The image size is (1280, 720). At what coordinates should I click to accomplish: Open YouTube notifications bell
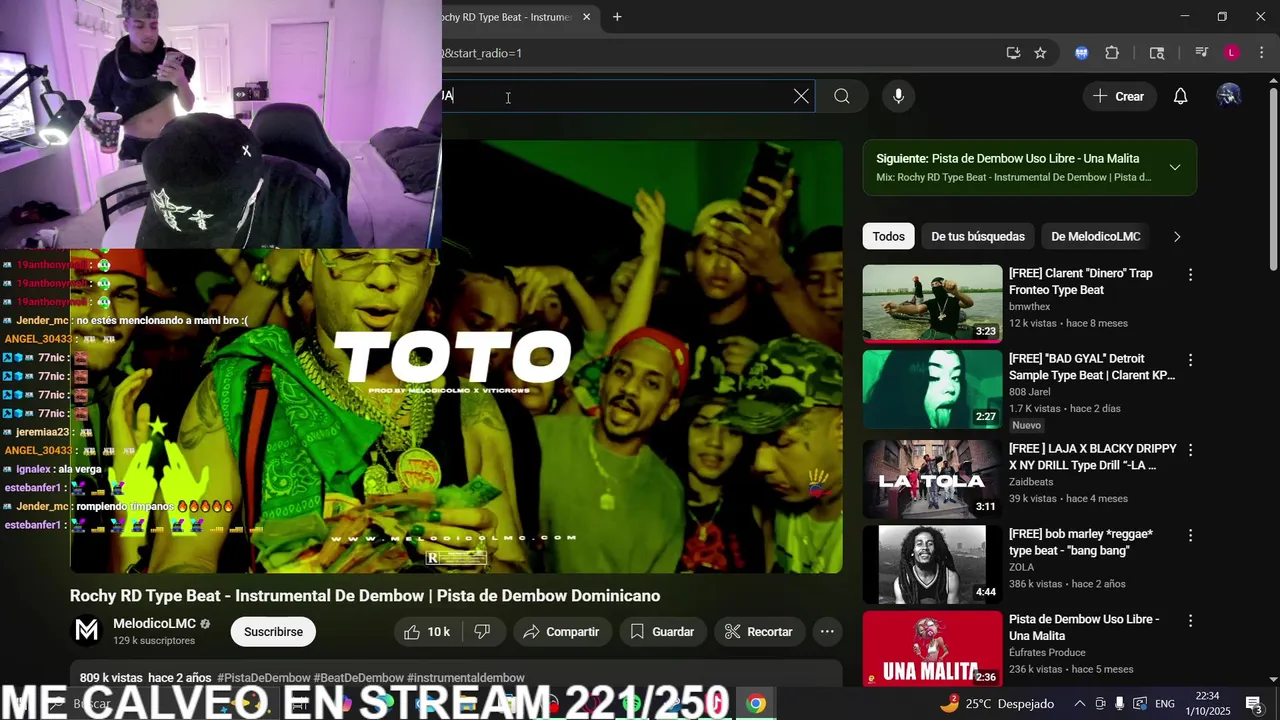(x=1180, y=96)
